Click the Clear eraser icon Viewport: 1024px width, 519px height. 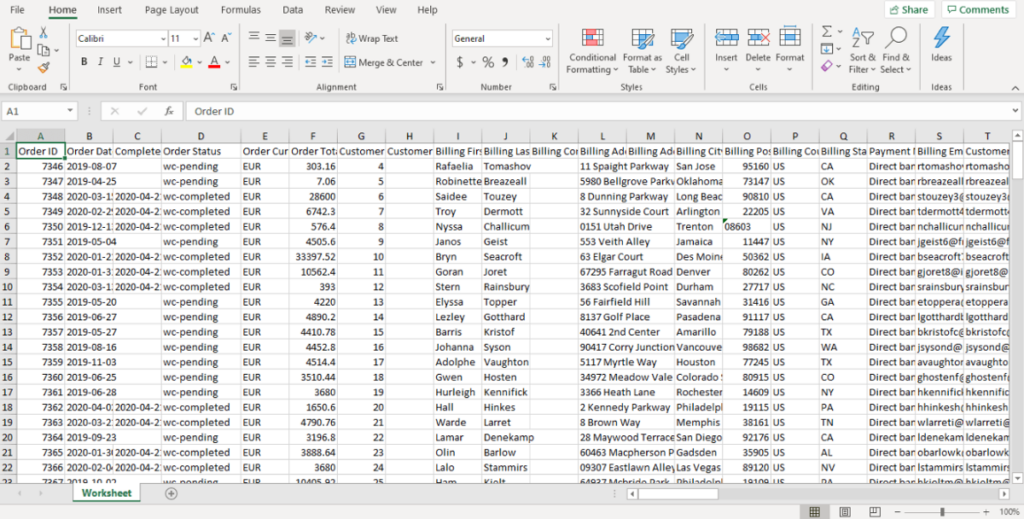(827, 66)
